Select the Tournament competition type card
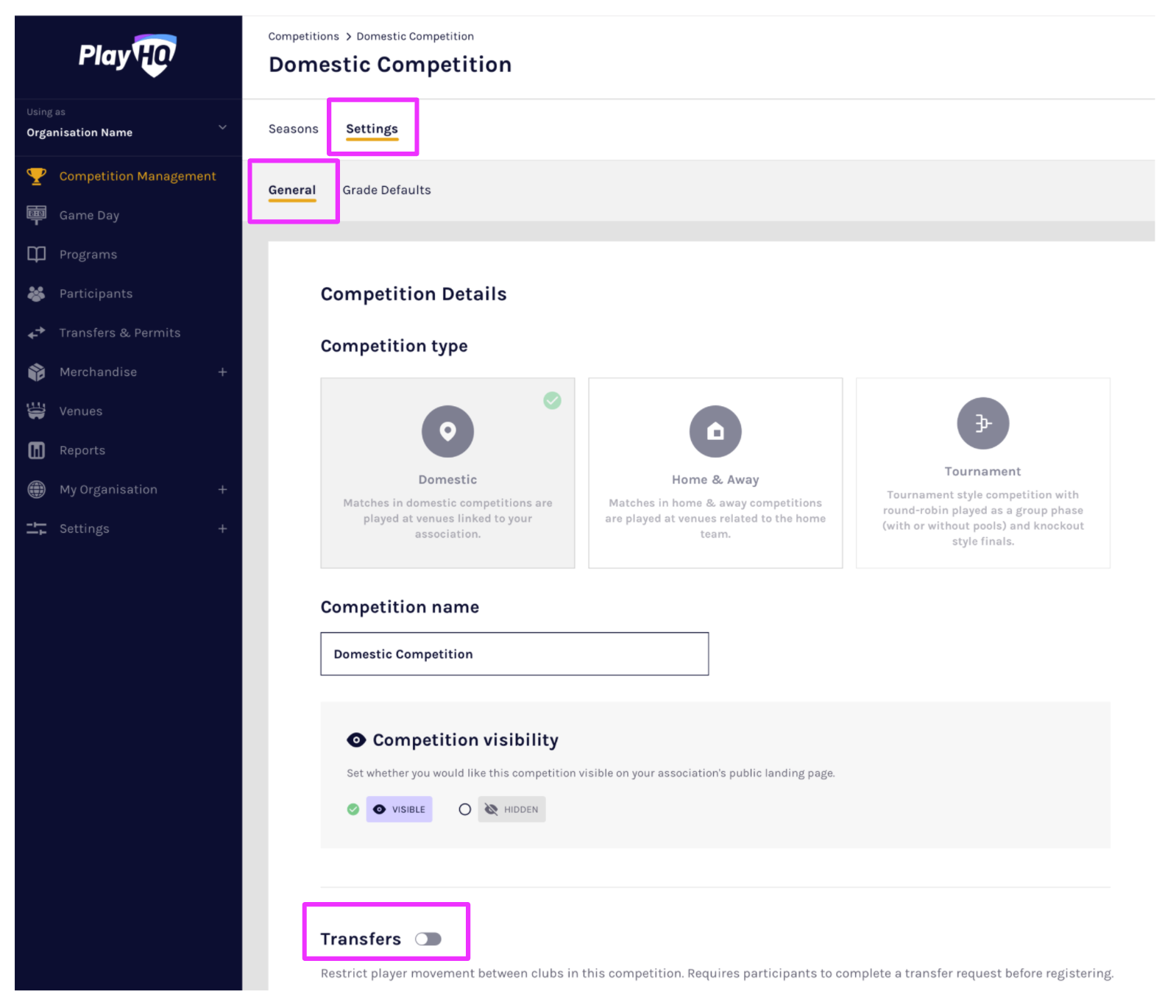Screen dimensions: 1176x1008 (982, 472)
